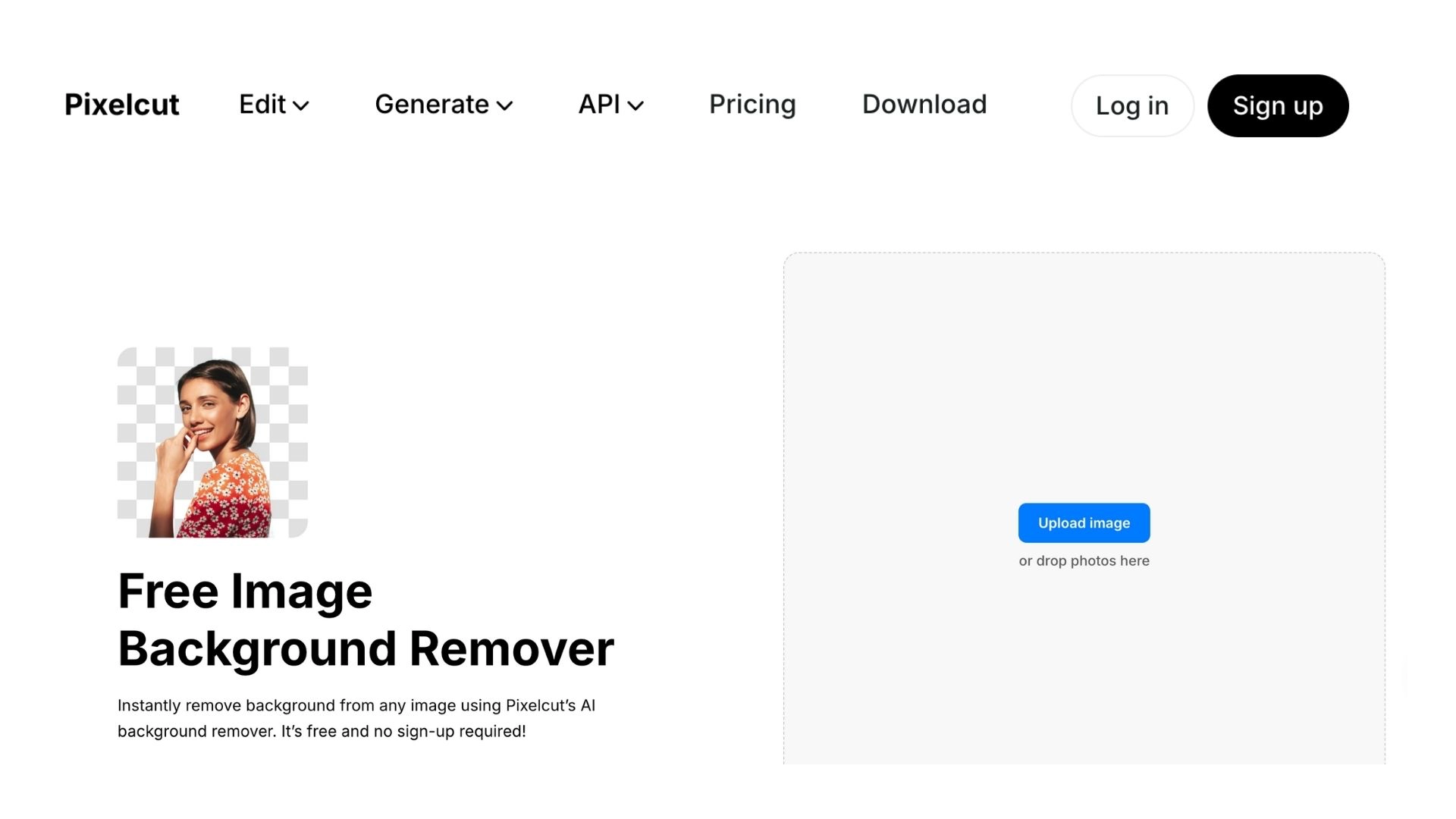
Task: Click the black Sign up button
Action: pos(1278,105)
